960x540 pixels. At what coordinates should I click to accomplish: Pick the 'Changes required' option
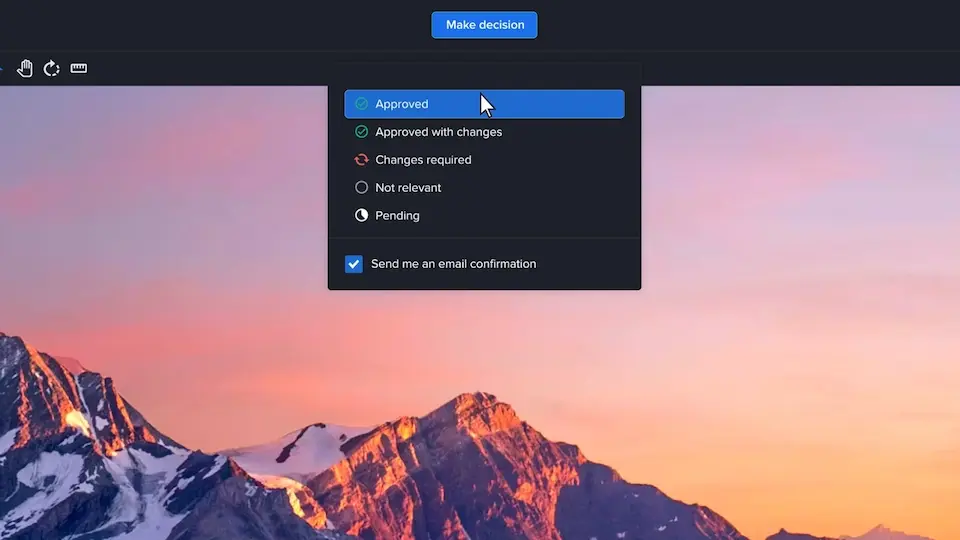(423, 160)
